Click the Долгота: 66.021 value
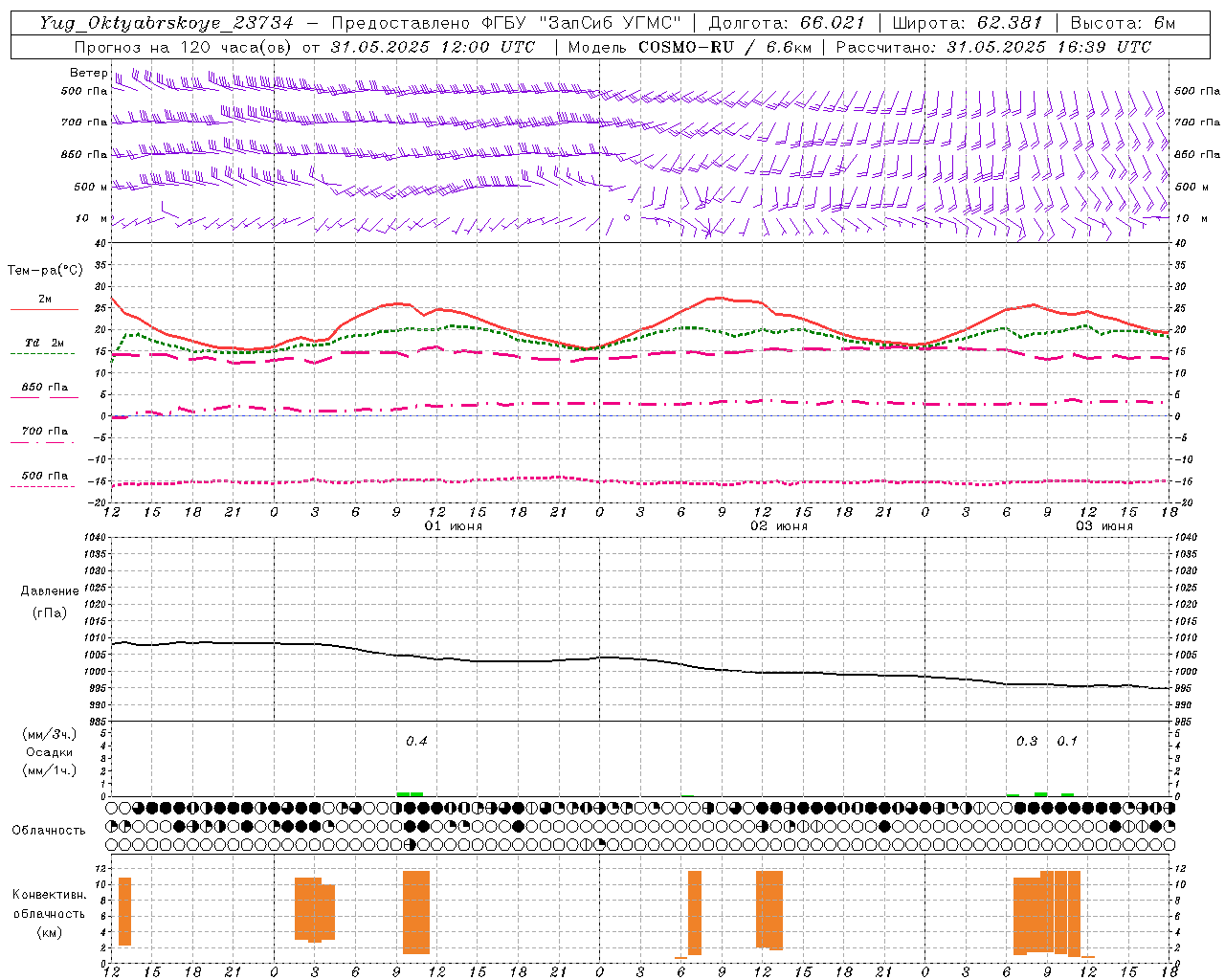The height and width of the screenshot is (980, 1225). [x=787, y=23]
